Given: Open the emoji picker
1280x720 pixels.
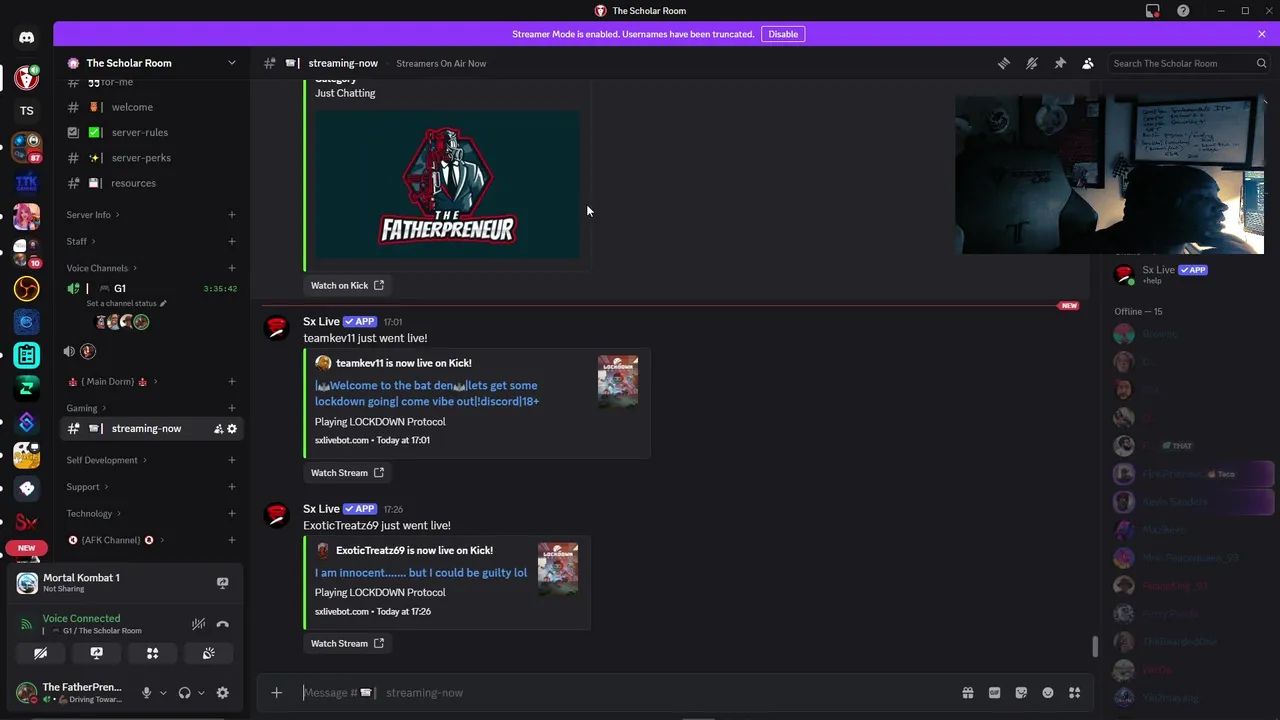Looking at the screenshot, I should (1048, 692).
